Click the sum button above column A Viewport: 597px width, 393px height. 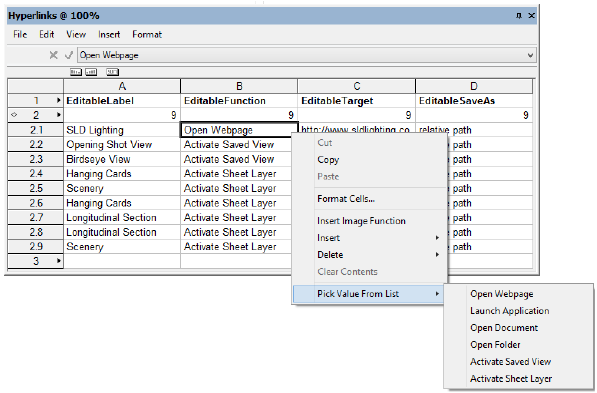[112, 72]
